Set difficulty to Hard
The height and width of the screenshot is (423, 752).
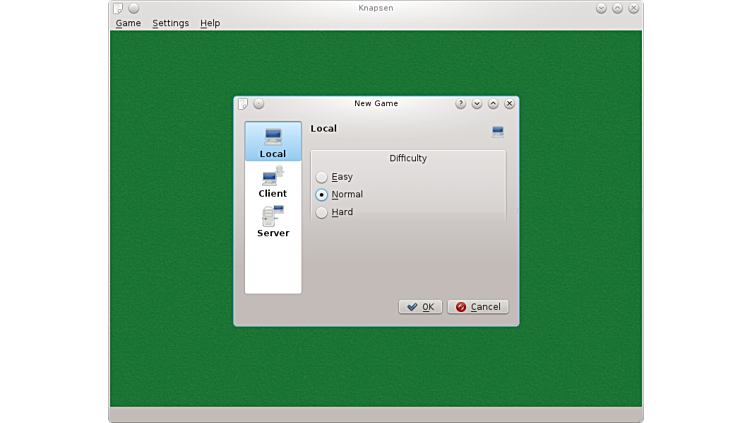point(322,212)
